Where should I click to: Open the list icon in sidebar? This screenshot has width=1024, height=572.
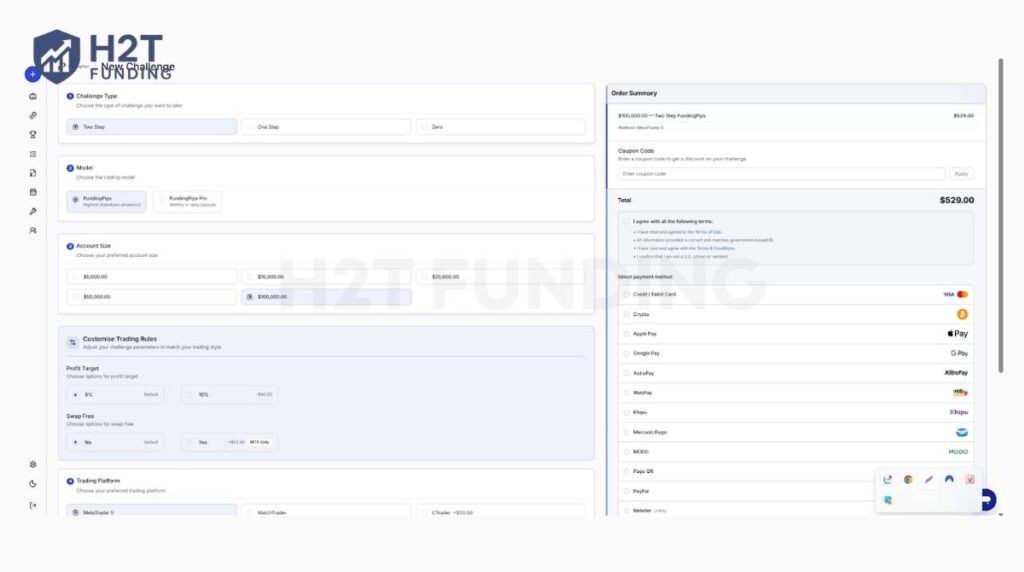click(x=33, y=154)
